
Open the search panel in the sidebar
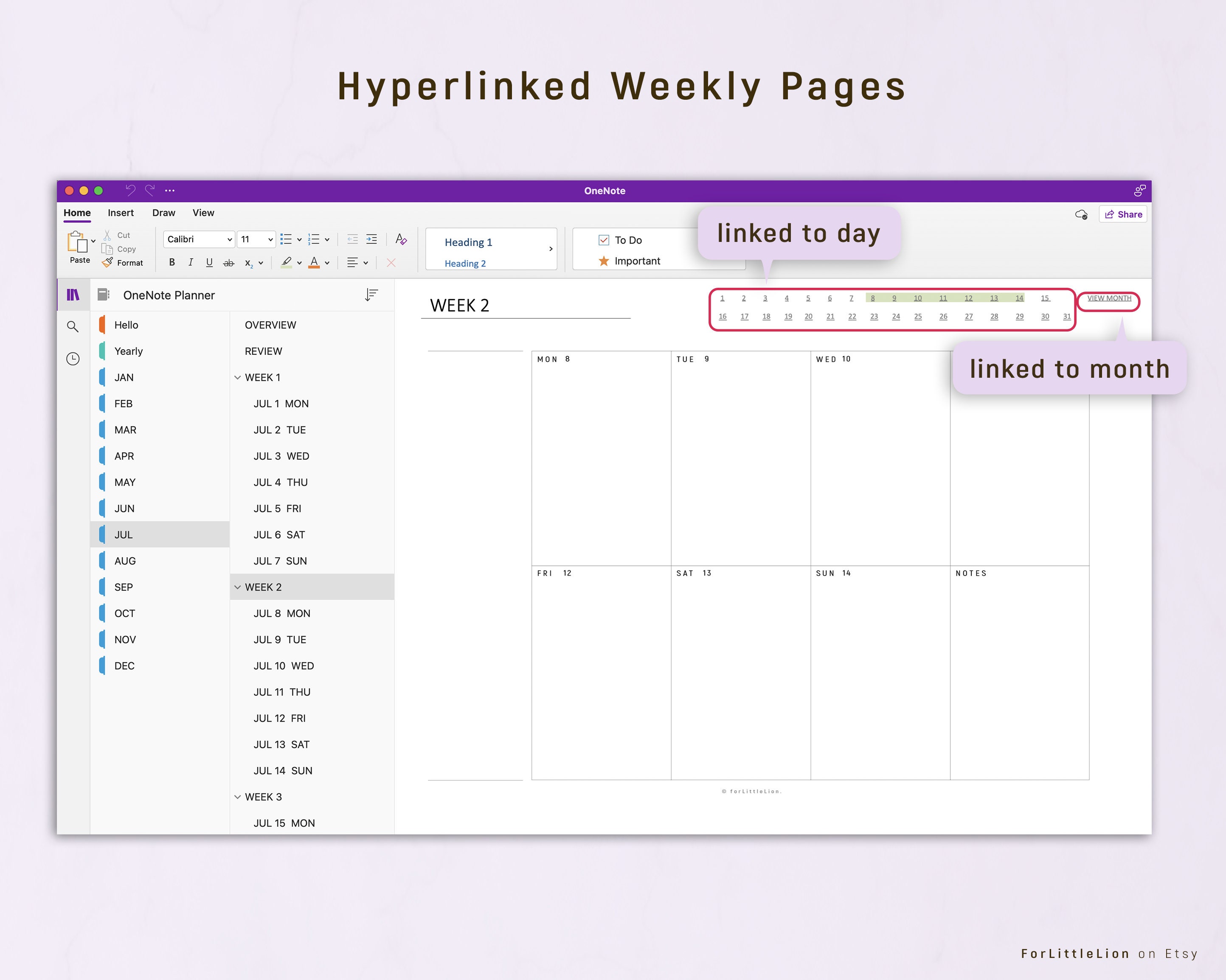[73, 327]
